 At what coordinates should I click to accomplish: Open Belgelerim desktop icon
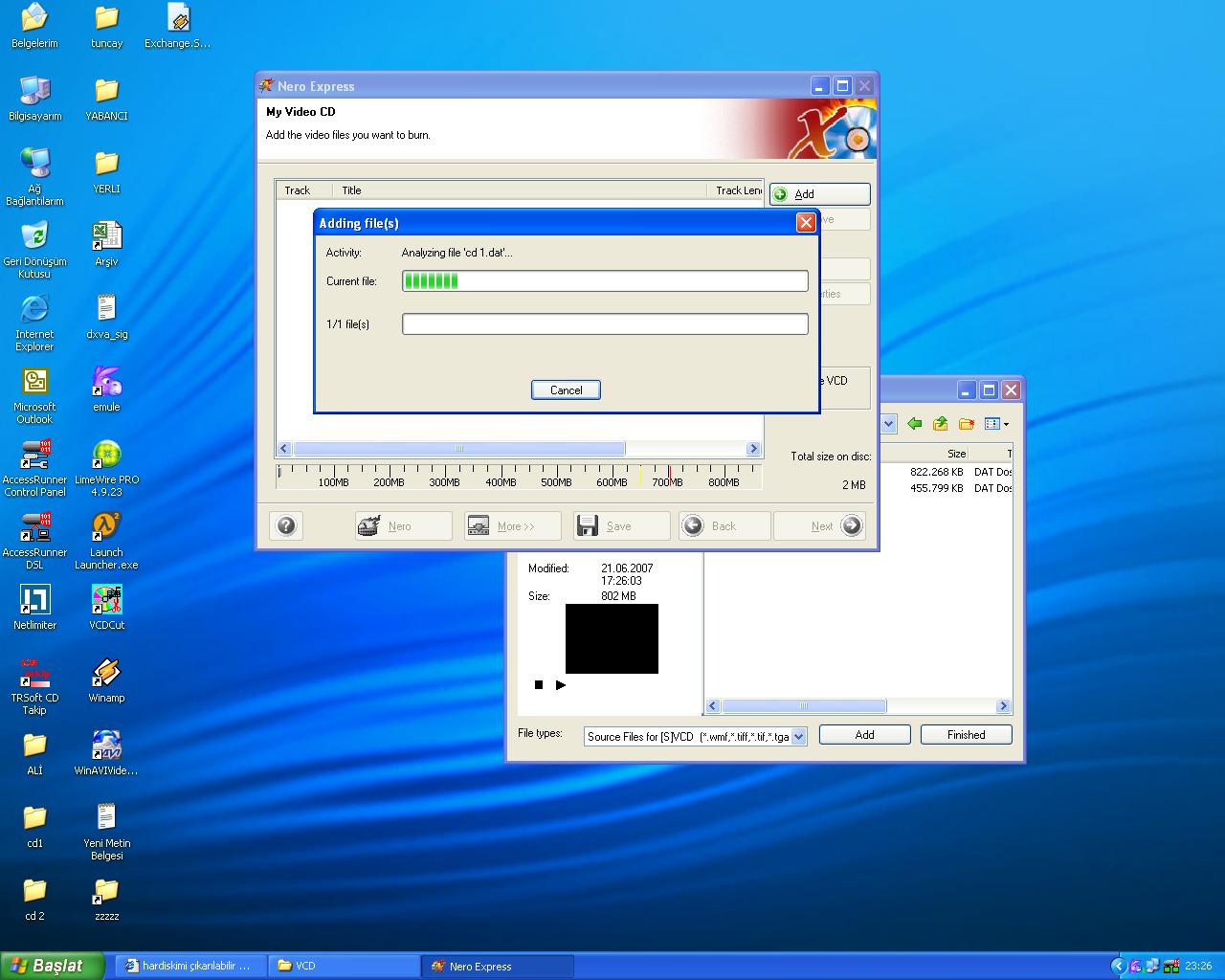(34, 25)
